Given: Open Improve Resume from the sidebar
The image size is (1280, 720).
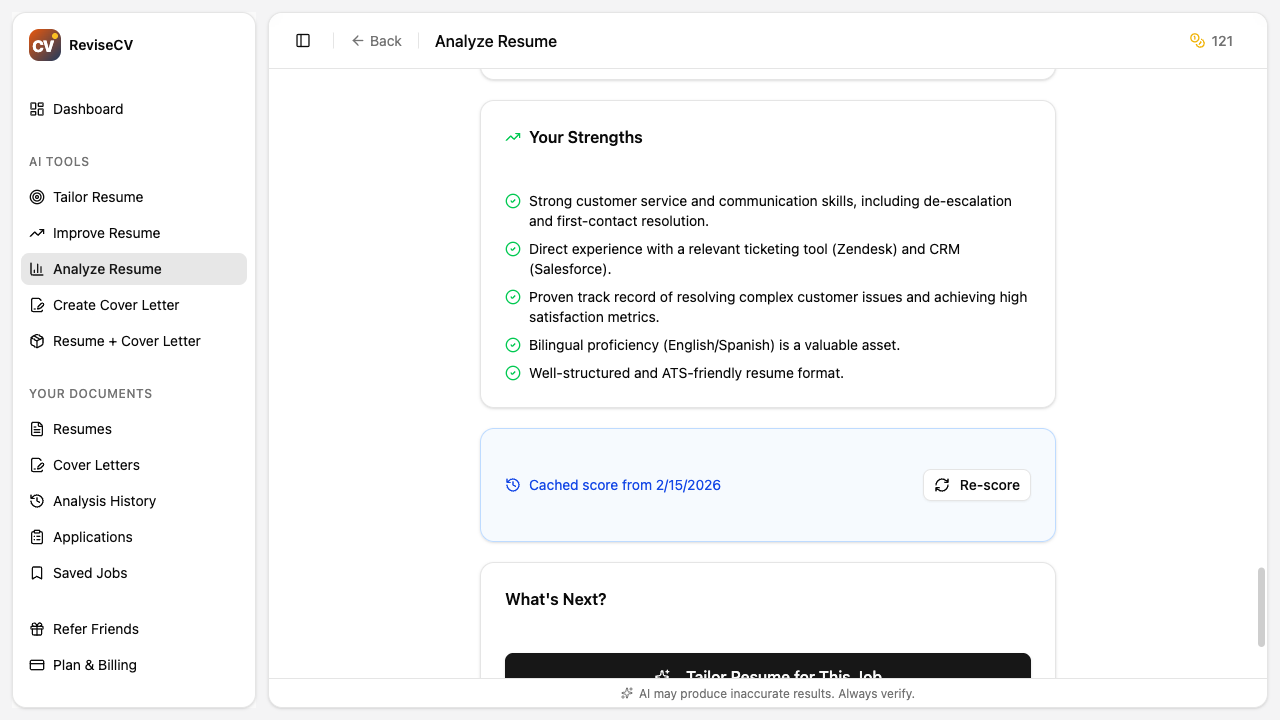Looking at the screenshot, I should (x=106, y=233).
